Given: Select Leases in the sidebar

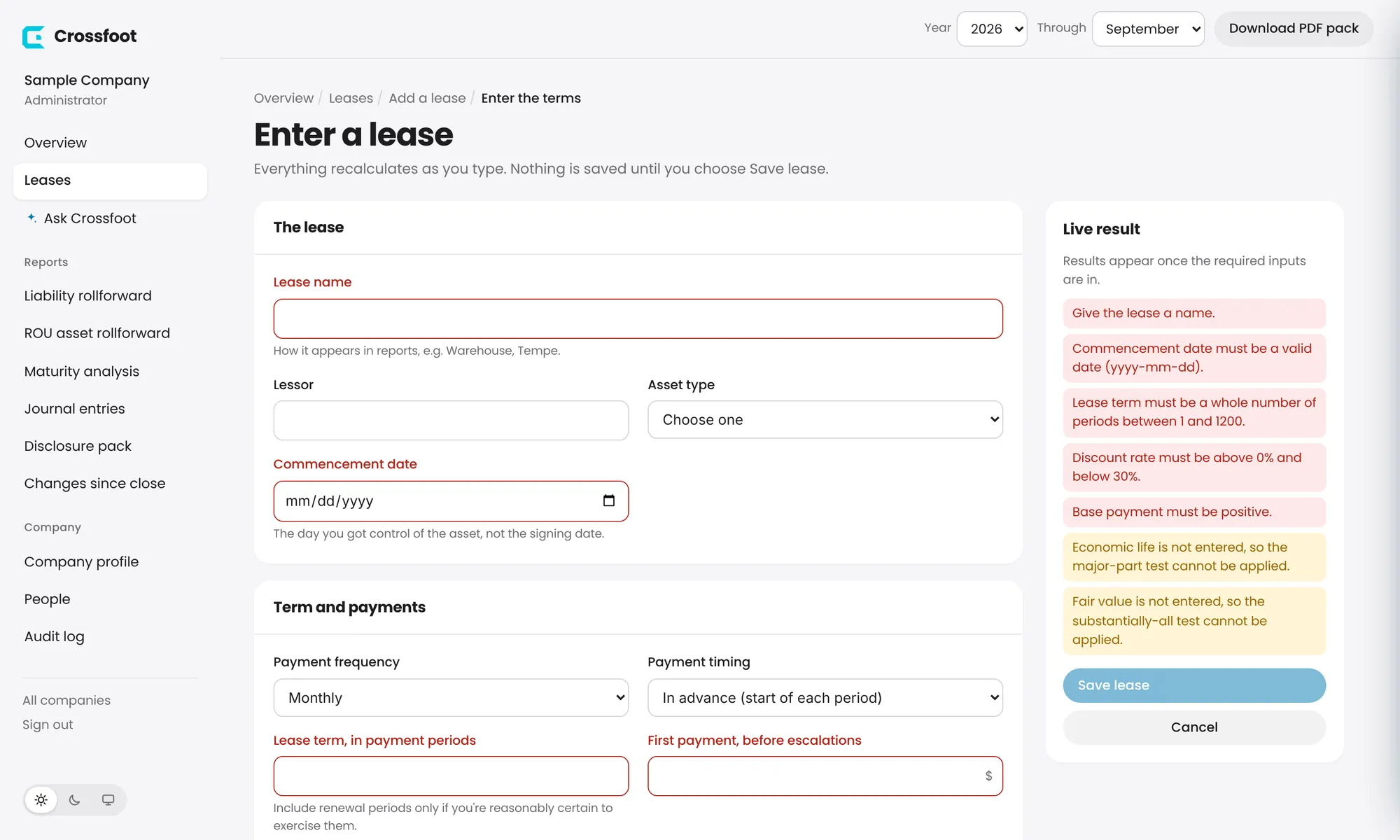Looking at the screenshot, I should [x=110, y=181].
